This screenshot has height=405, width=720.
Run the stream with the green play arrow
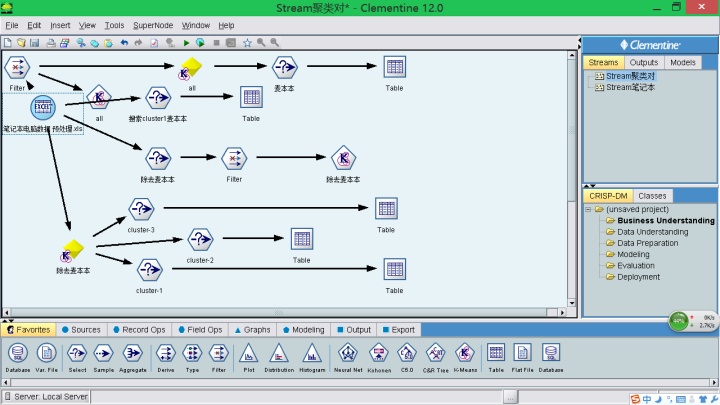186,43
